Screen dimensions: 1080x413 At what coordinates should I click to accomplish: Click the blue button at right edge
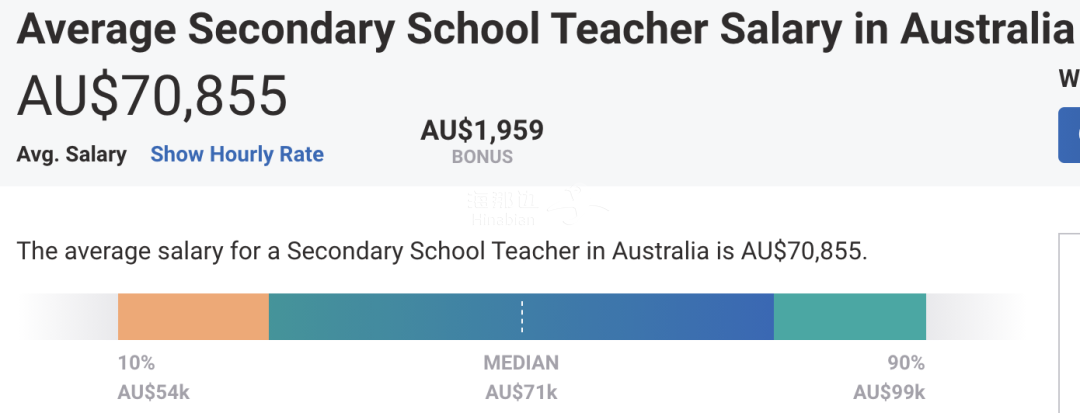1070,135
